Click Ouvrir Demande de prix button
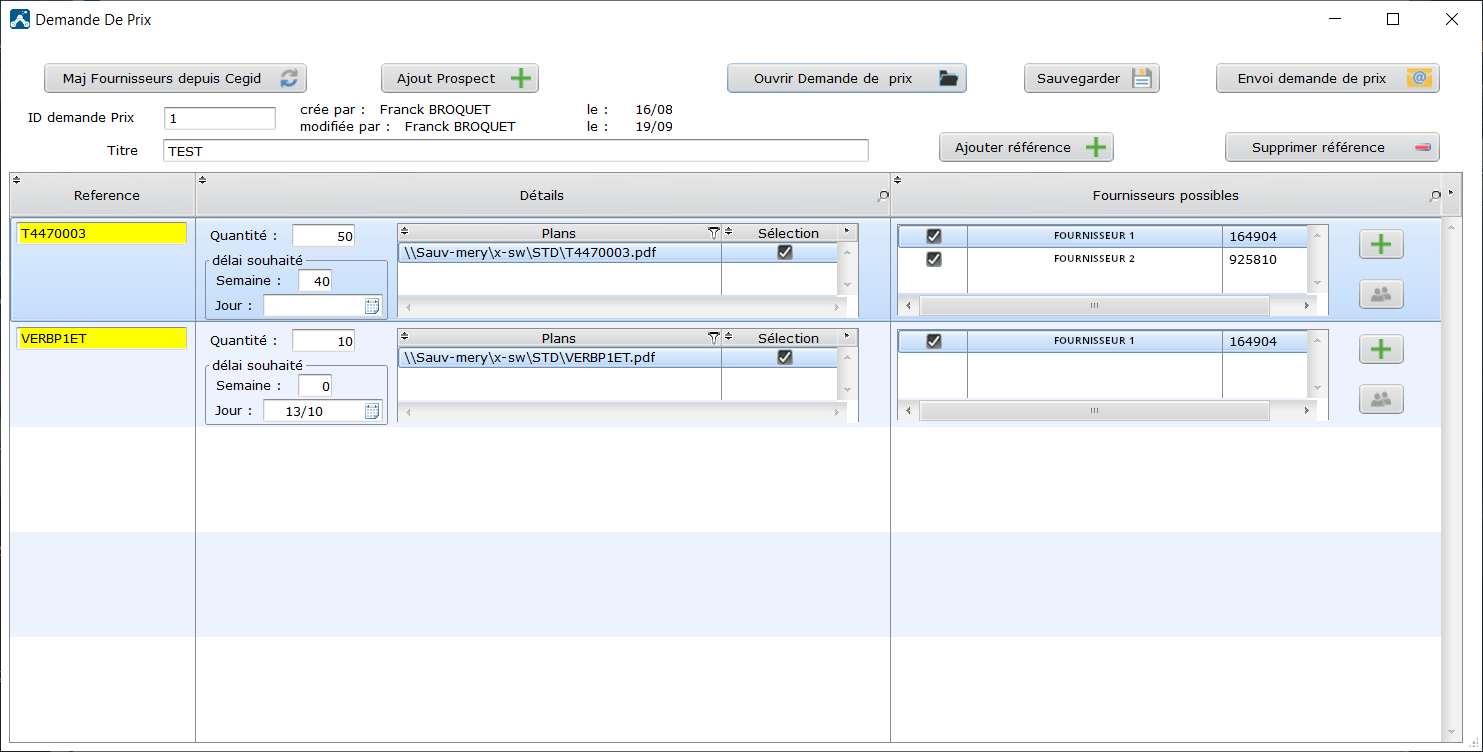Viewport: 1483px width, 752px height. (847, 78)
